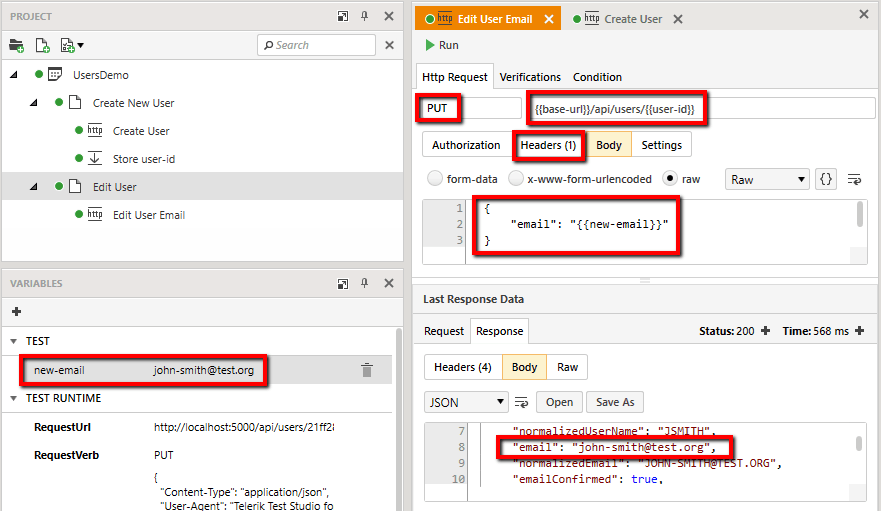Select Edit User Email tree item
The width and height of the screenshot is (881, 511).
(148, 215)
